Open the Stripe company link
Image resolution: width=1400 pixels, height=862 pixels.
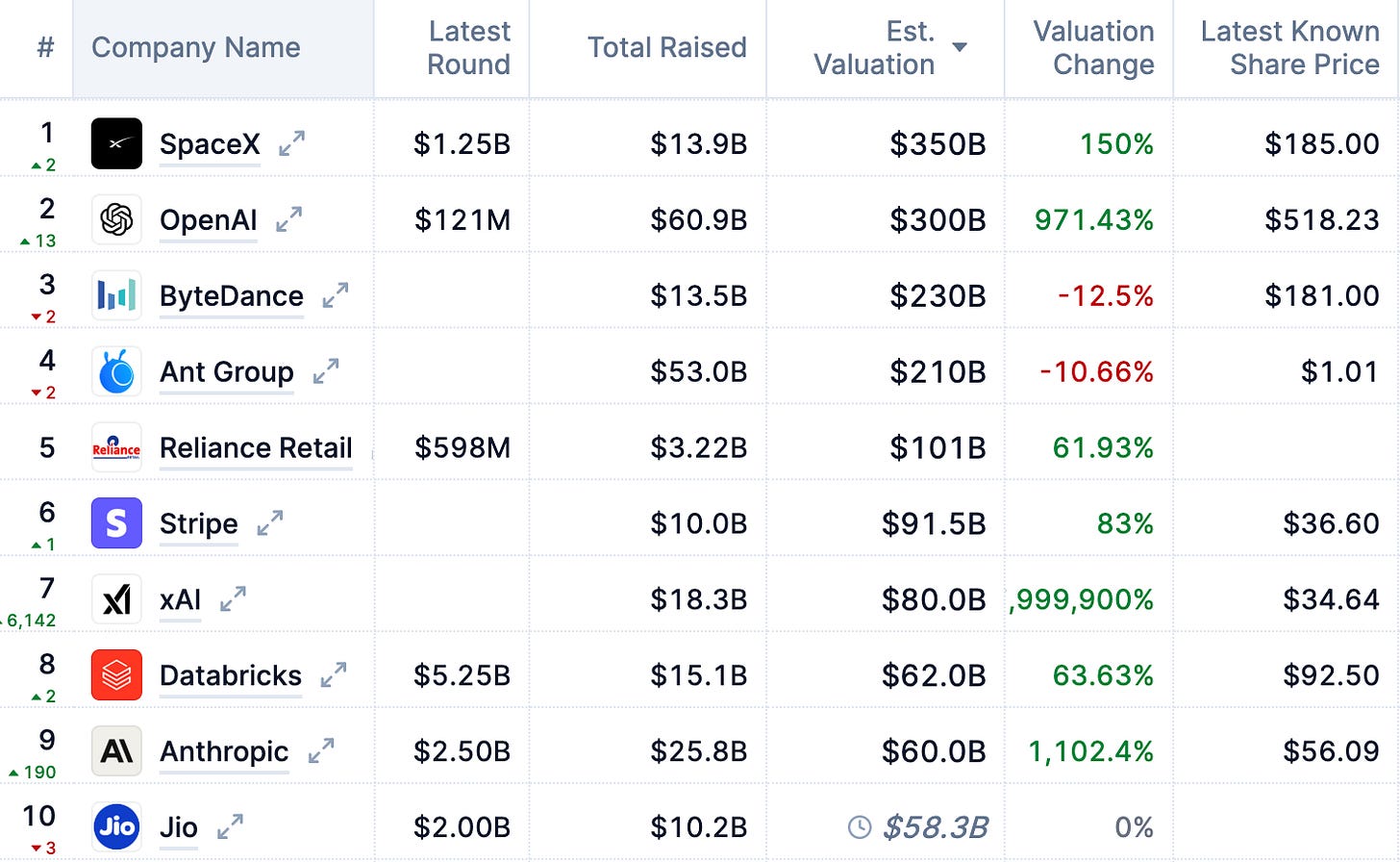[199, 524]
